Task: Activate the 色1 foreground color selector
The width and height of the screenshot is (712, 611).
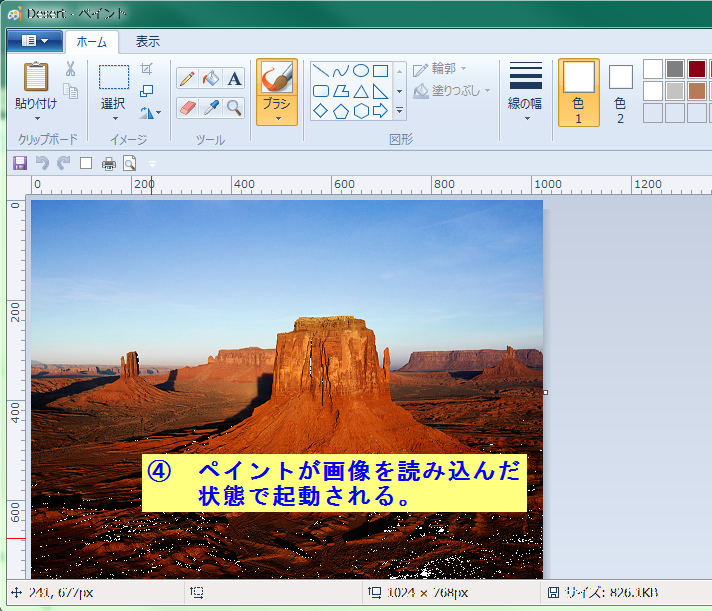Action: (x=579, y=92)
